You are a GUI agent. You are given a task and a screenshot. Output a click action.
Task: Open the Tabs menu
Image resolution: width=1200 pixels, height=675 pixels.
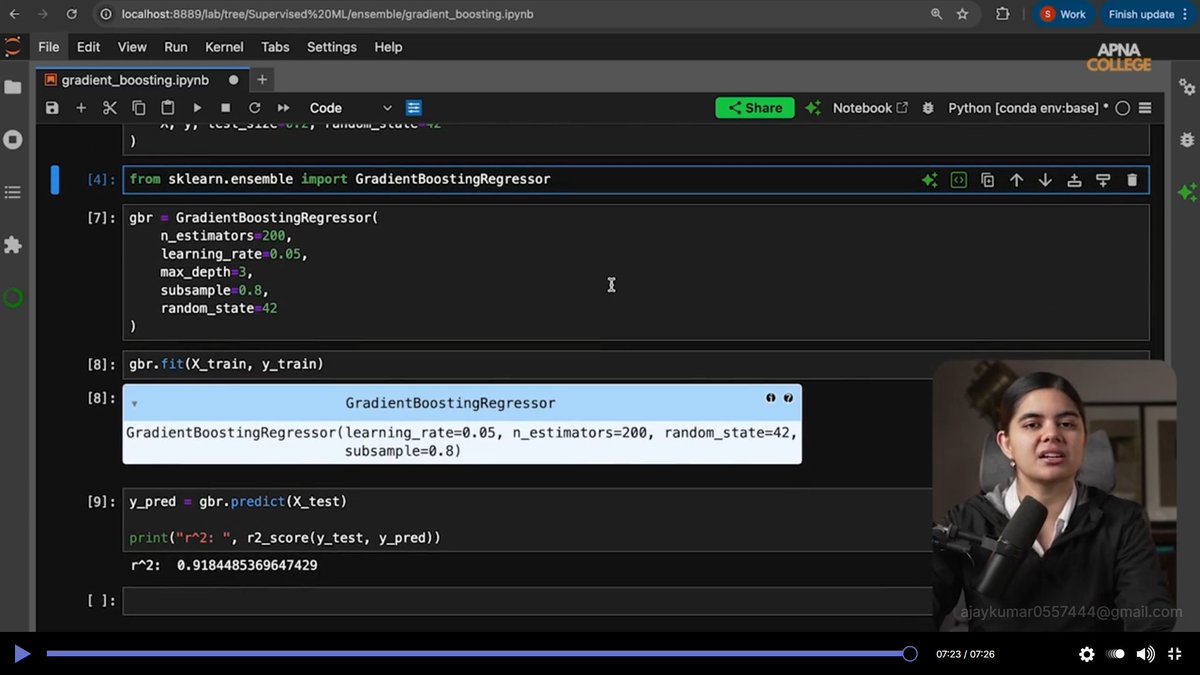275,47
